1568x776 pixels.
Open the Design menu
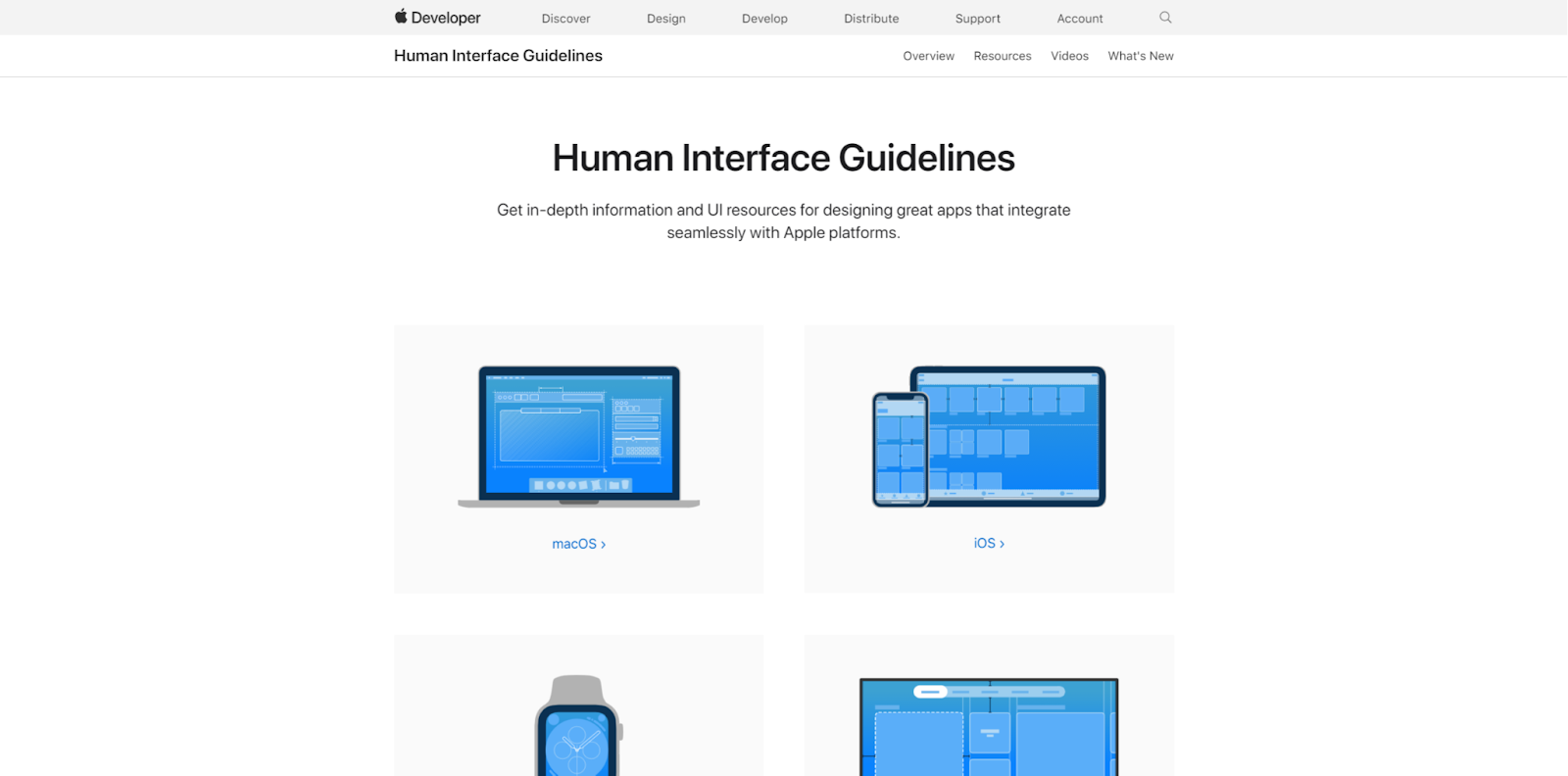[666, 19]
